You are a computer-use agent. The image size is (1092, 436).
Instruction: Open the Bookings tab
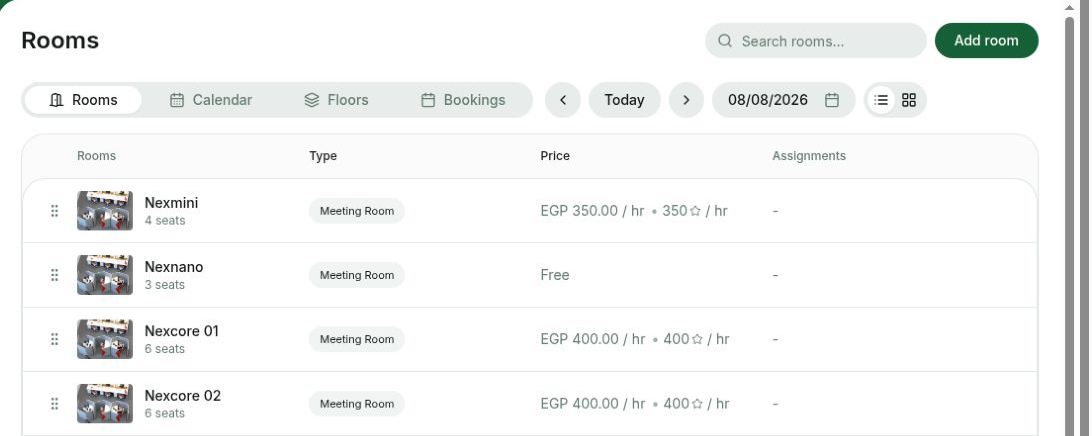[x=463, y=100]
